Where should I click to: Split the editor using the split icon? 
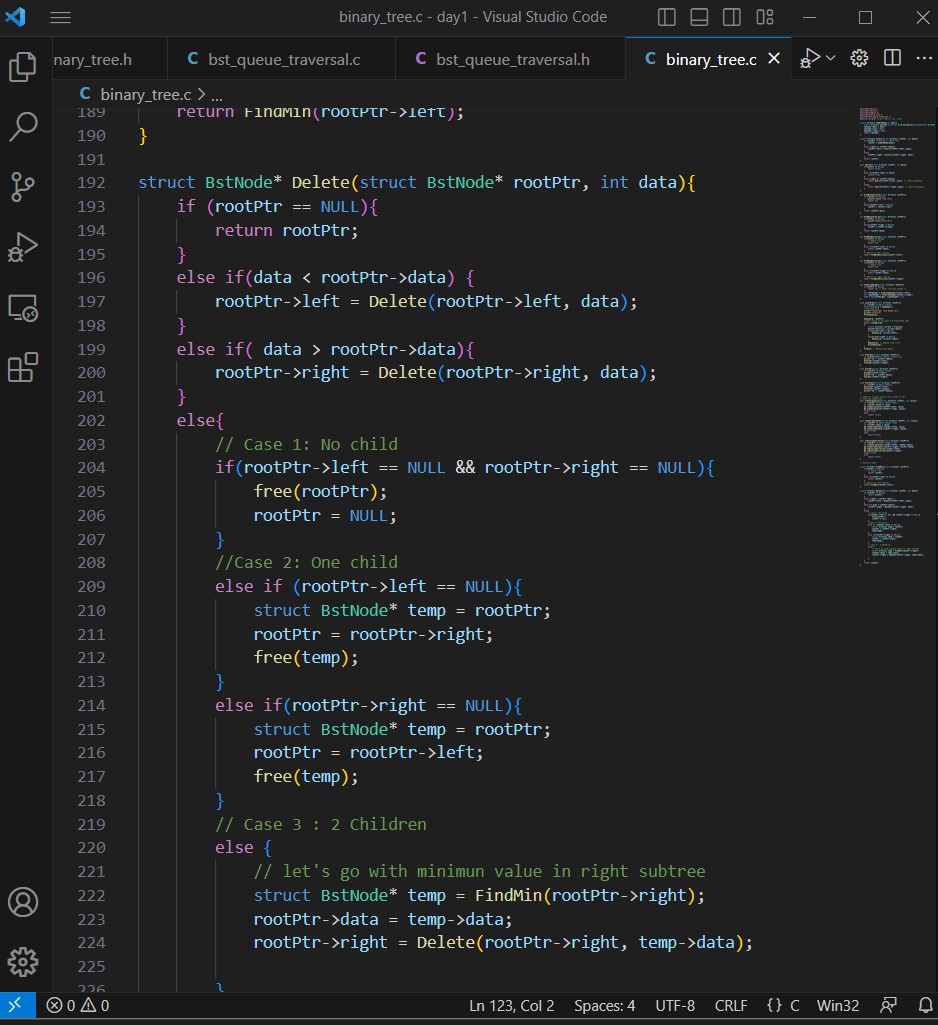coord(891,59)
